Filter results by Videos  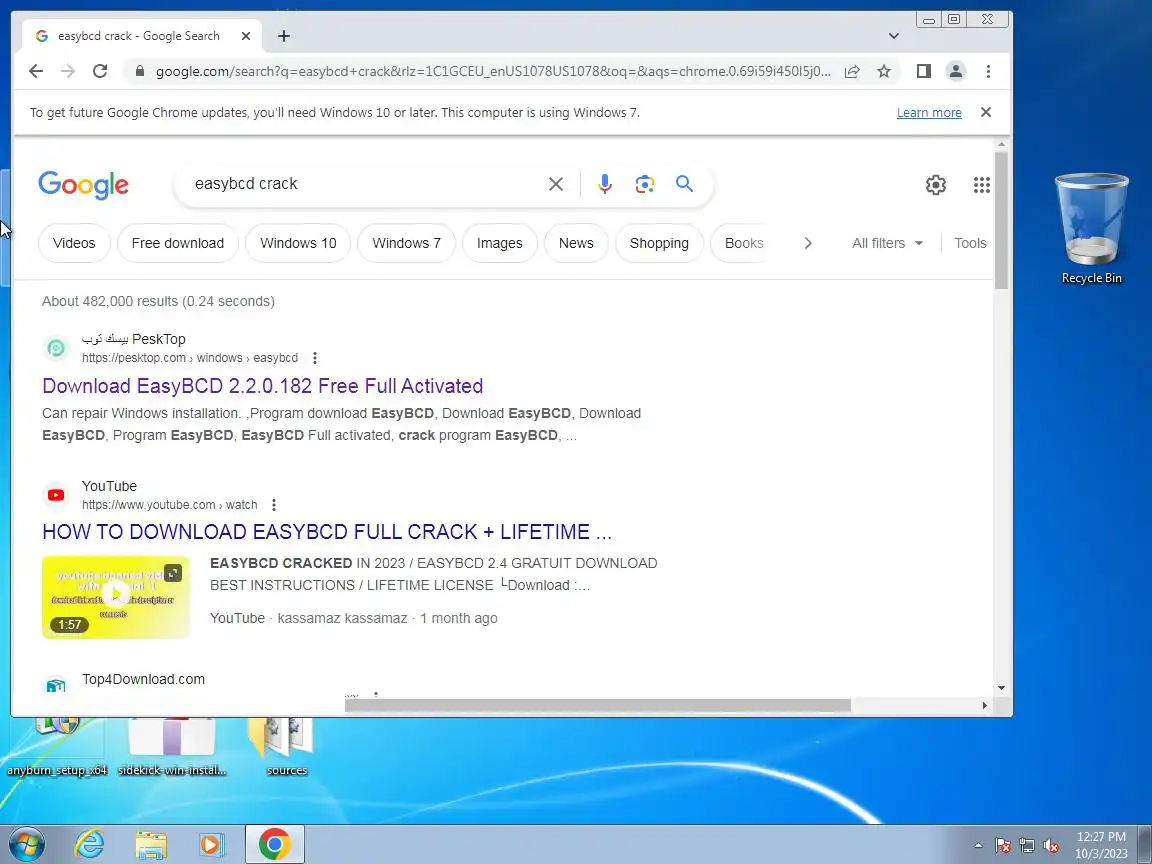pyautogui.click(x=74, y=243)
